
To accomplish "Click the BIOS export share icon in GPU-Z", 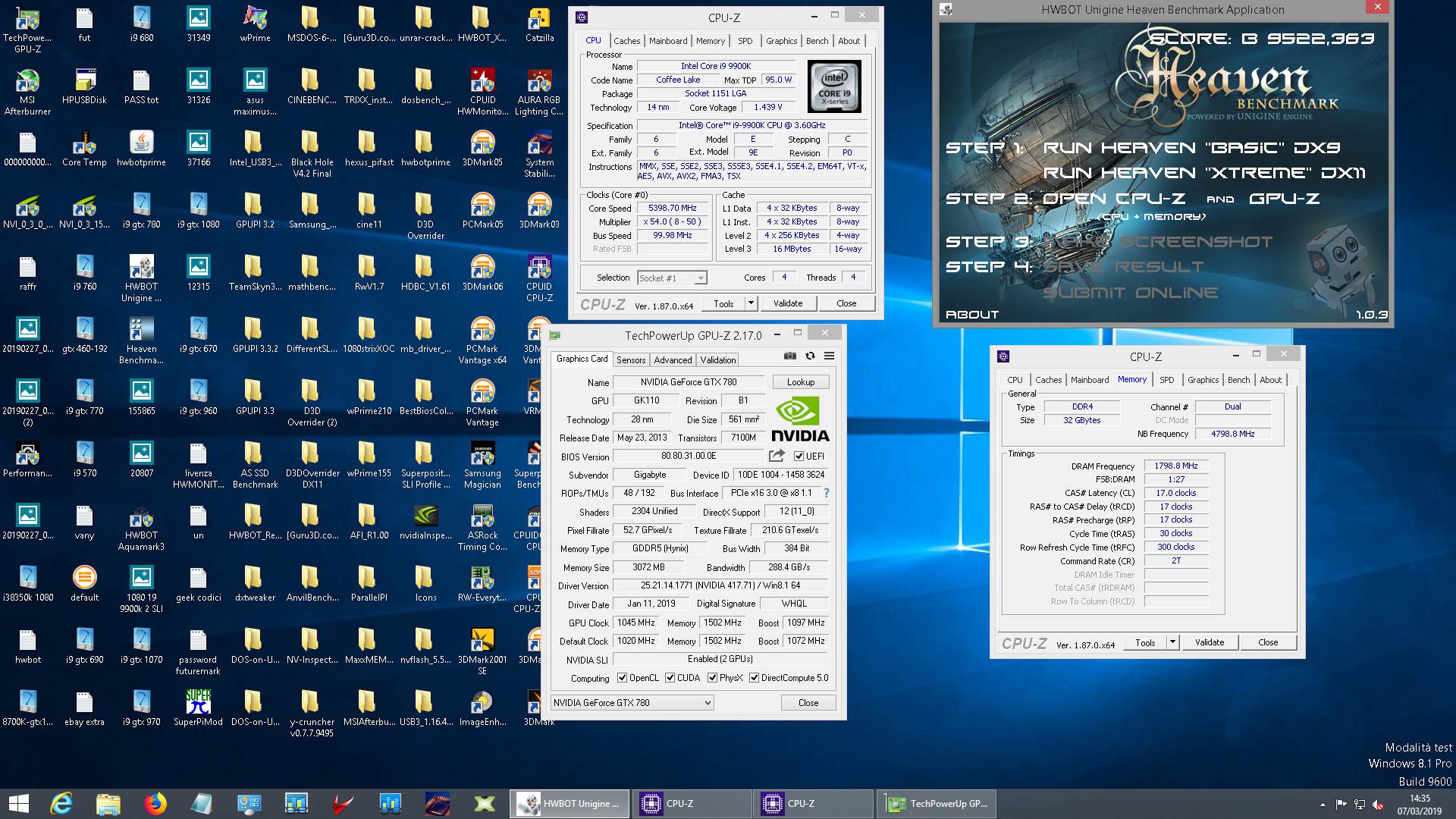I will [x=777, y=456].
